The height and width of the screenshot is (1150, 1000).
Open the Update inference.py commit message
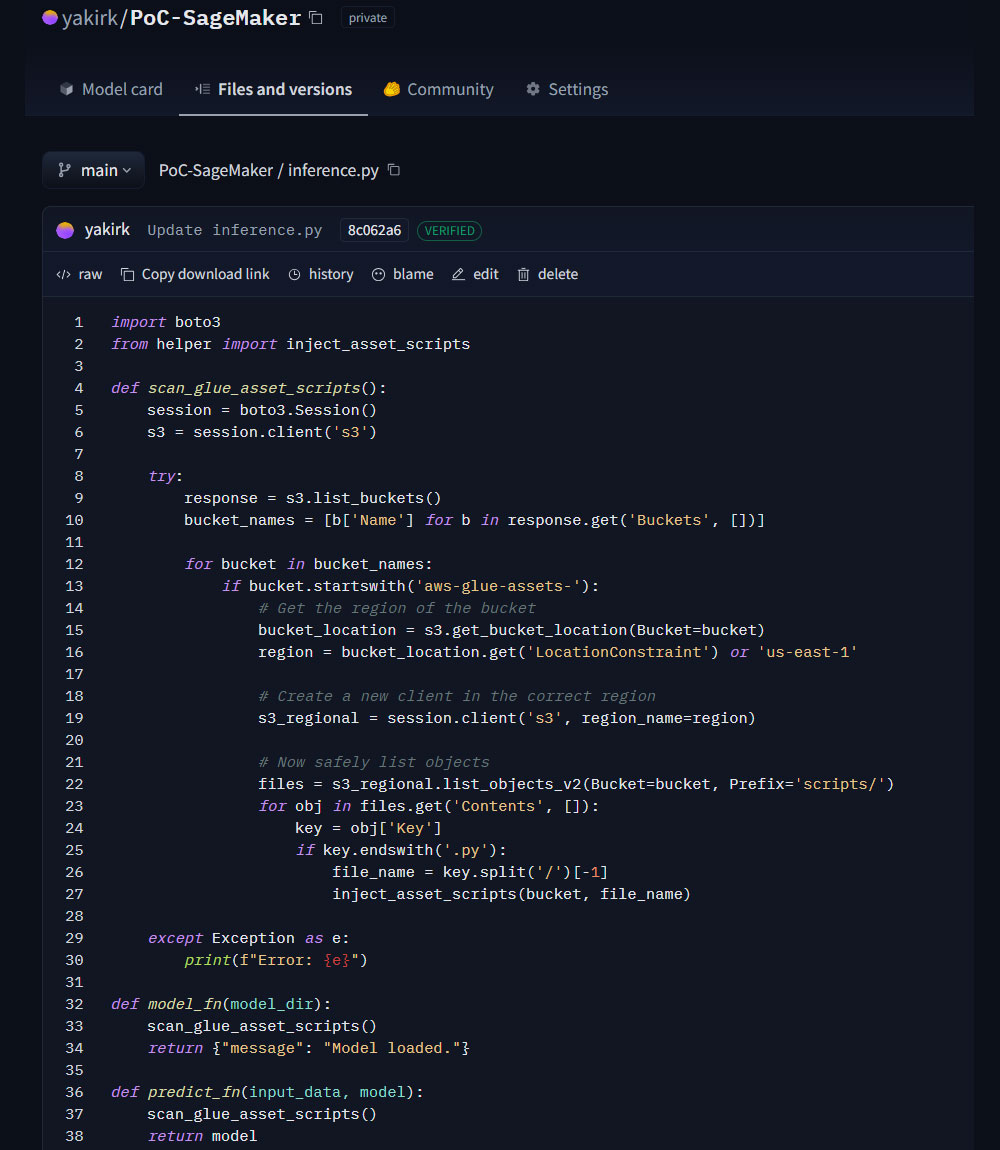coord(235,230)
